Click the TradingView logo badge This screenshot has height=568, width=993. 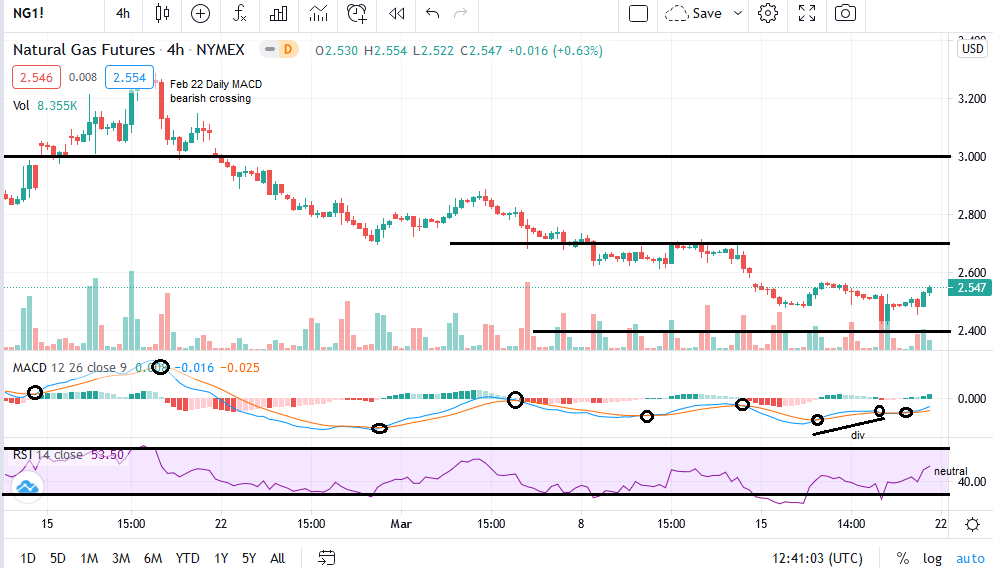tap(27, 486)
